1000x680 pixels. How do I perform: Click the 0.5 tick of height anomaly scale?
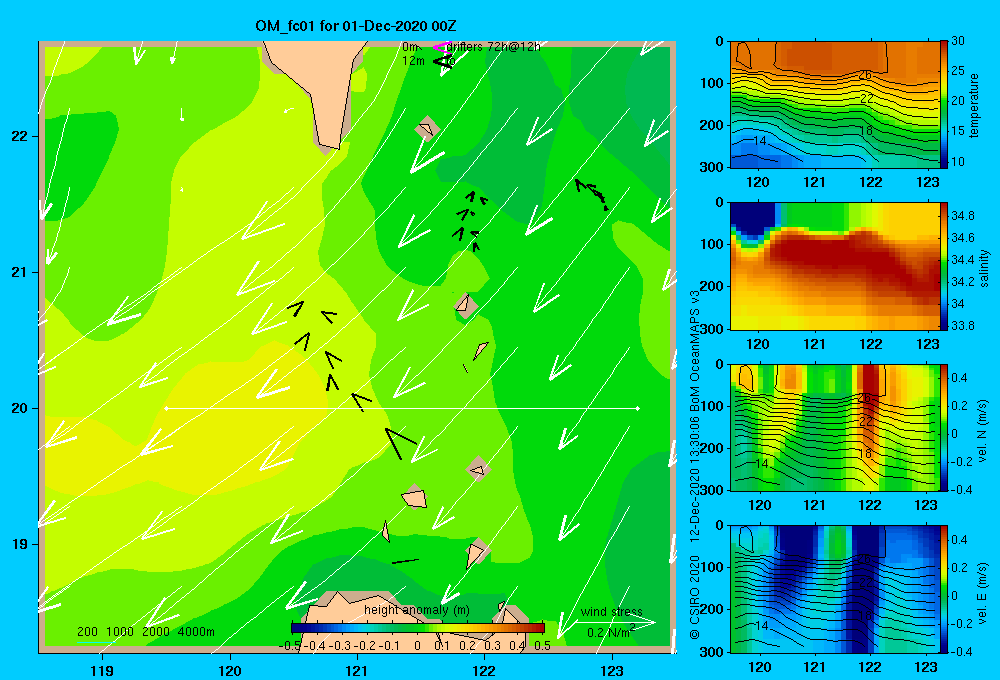(543, 646)
